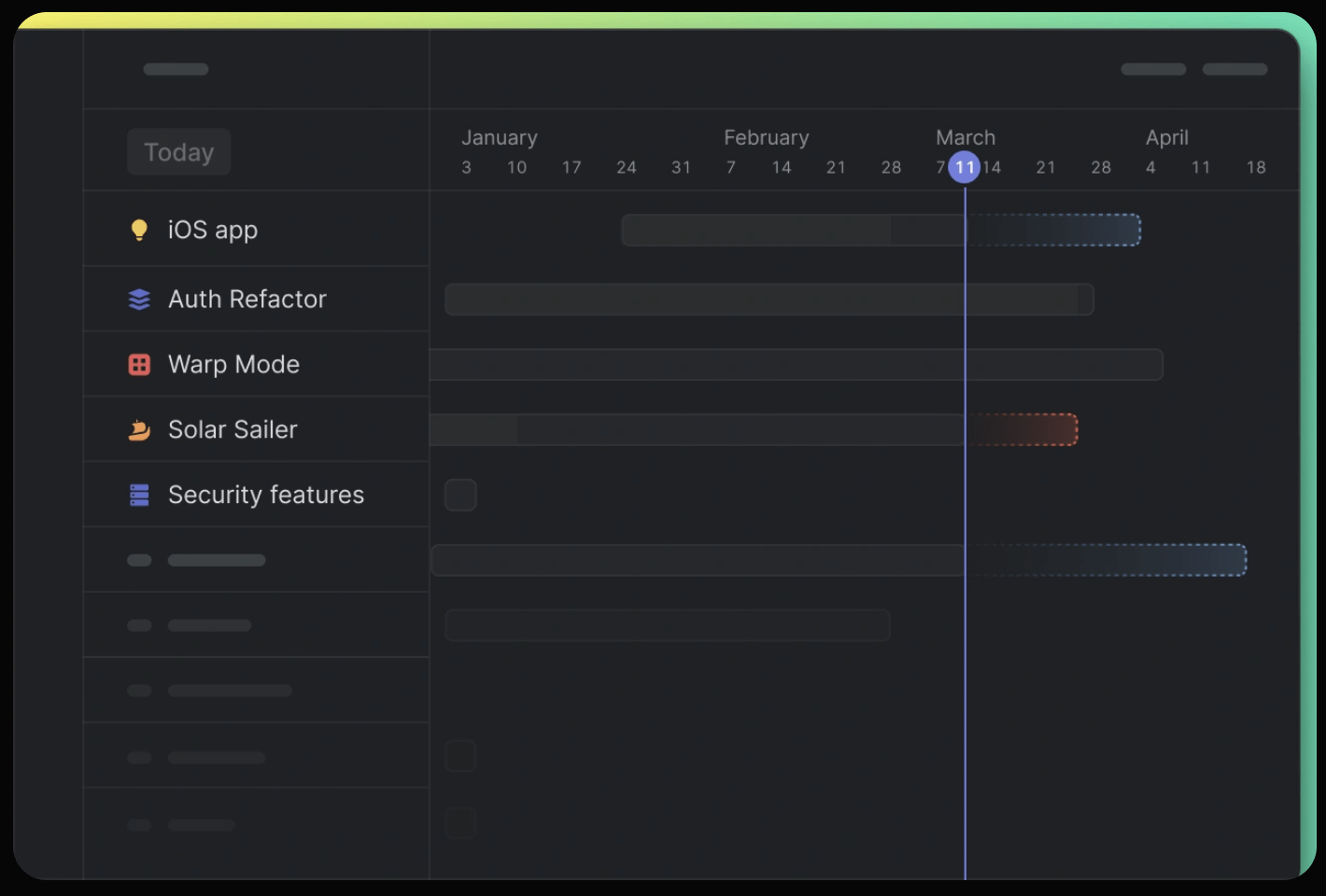Click the March column header

pos(966,137)
